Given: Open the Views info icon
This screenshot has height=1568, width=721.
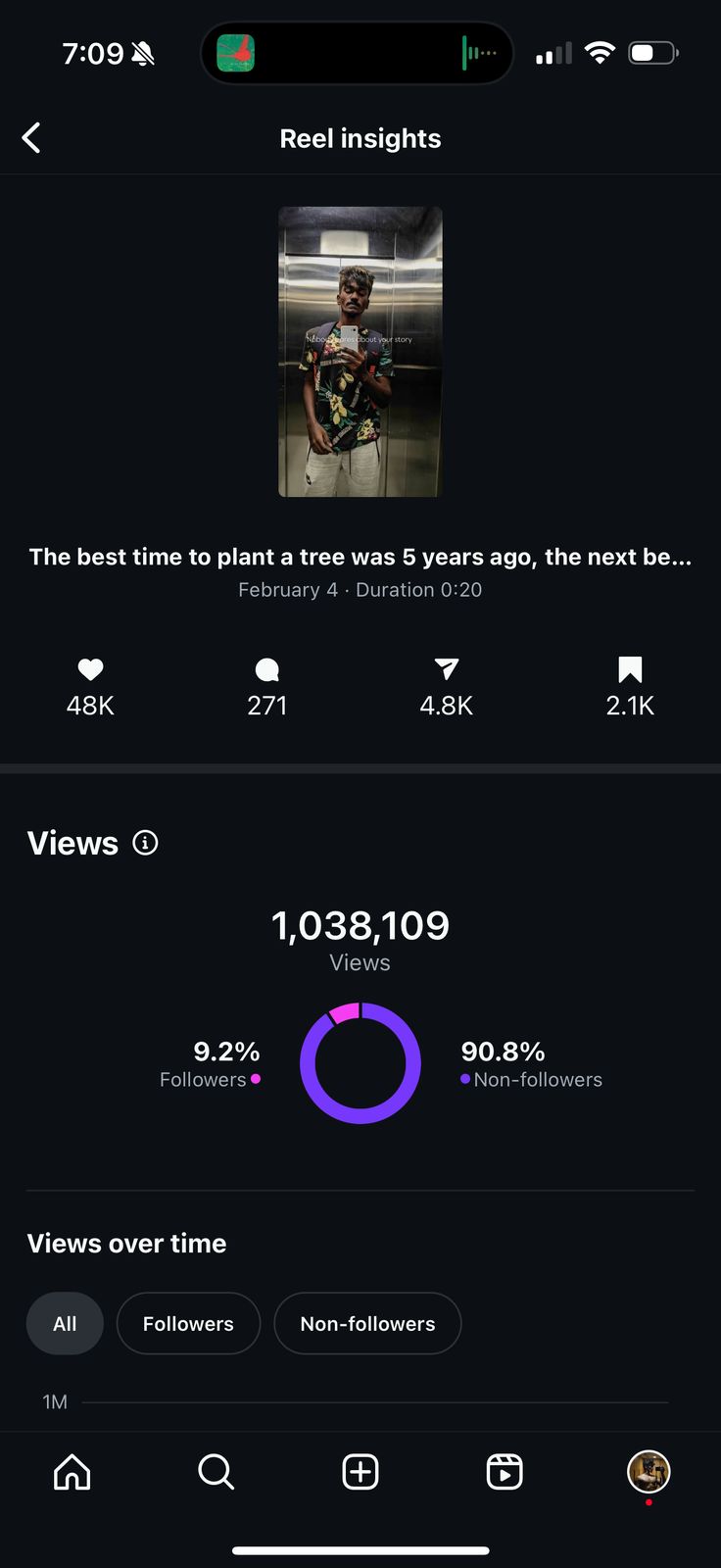Looking at the screenshot, I should tap(145, 843).
